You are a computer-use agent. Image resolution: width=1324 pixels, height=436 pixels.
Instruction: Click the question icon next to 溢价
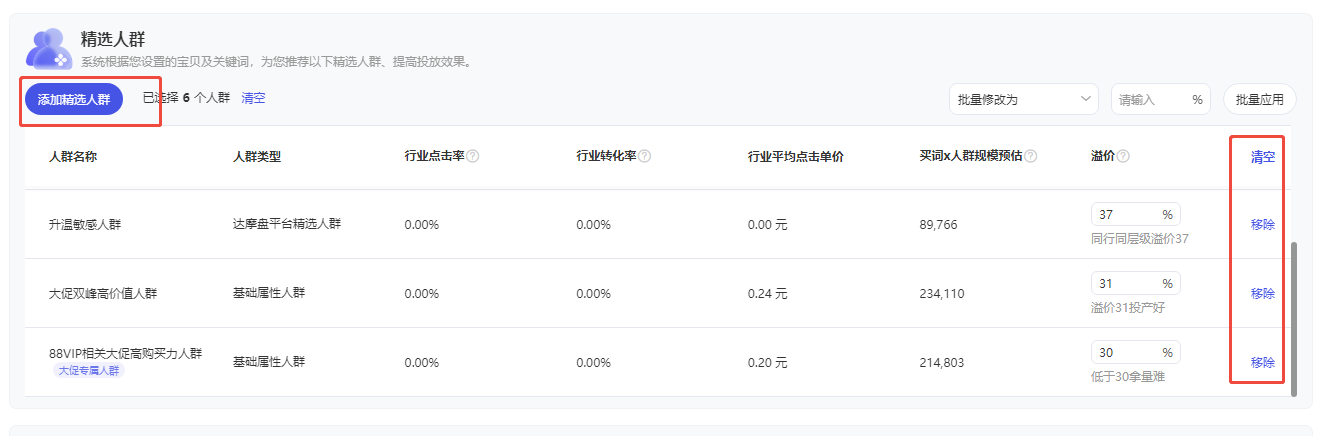click(x=1123, y=157)
